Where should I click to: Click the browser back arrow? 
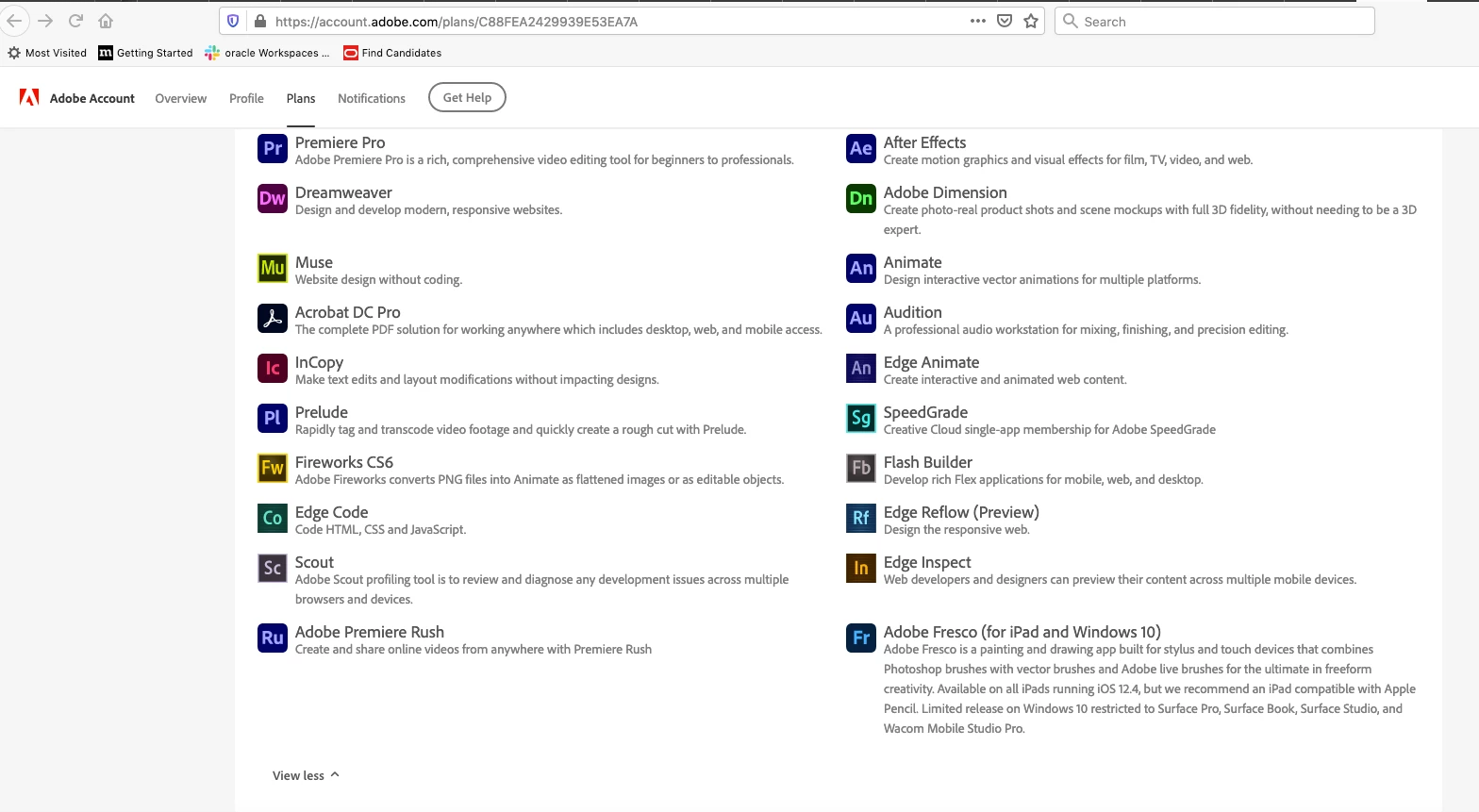coord(14,21)
